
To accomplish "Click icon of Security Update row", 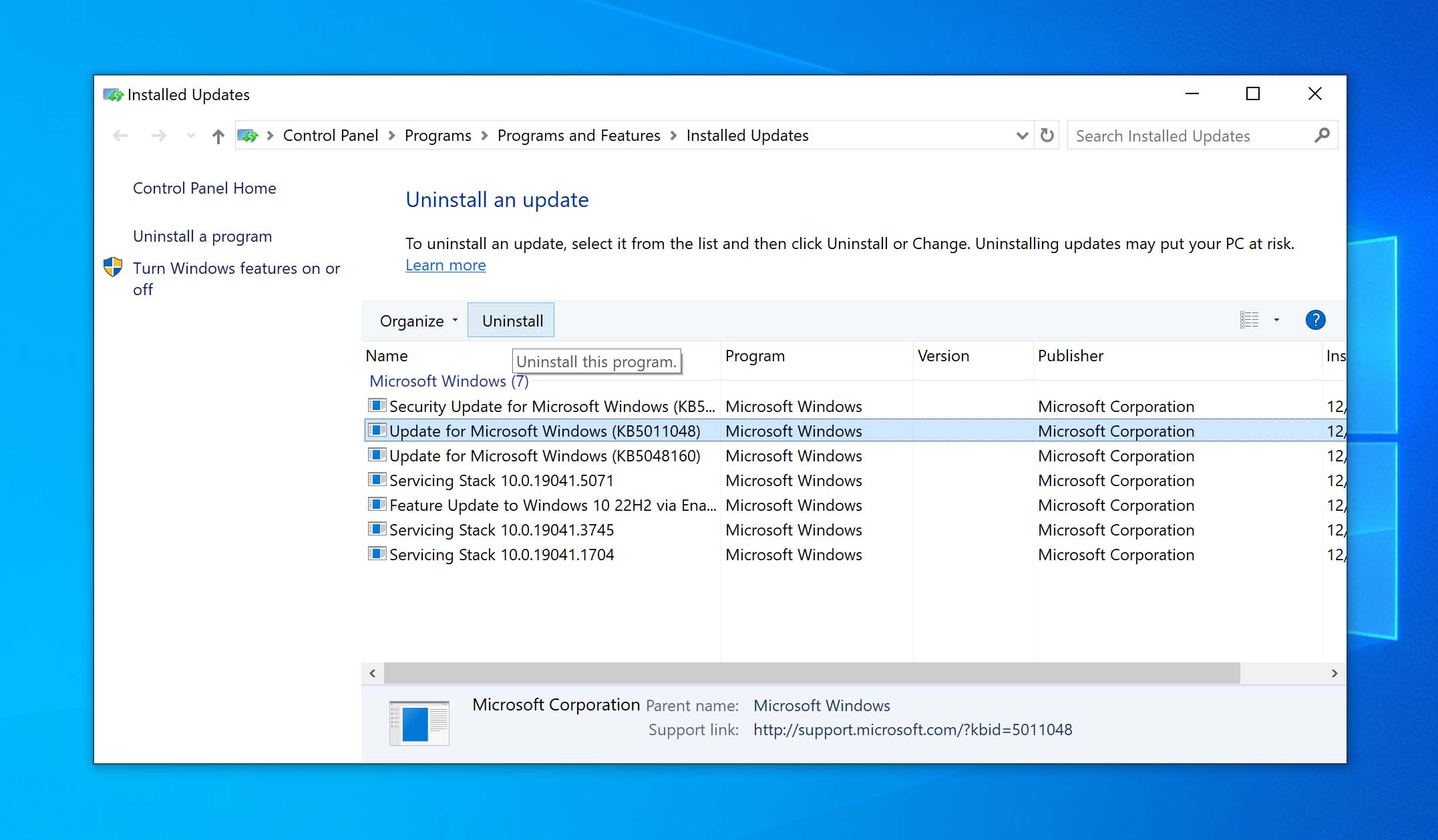I will [377, 405].
